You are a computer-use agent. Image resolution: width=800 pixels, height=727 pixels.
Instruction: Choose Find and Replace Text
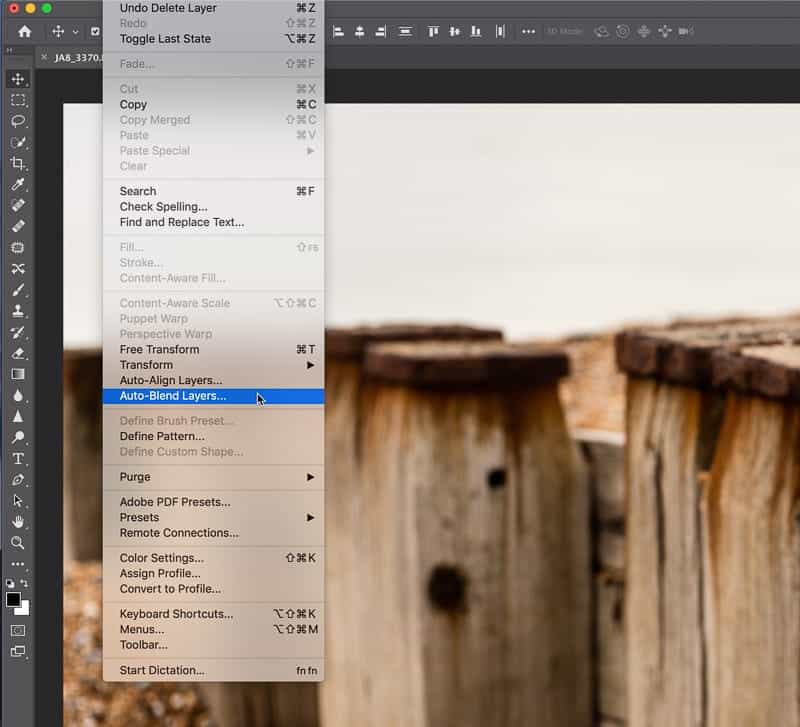click(213, 222)
